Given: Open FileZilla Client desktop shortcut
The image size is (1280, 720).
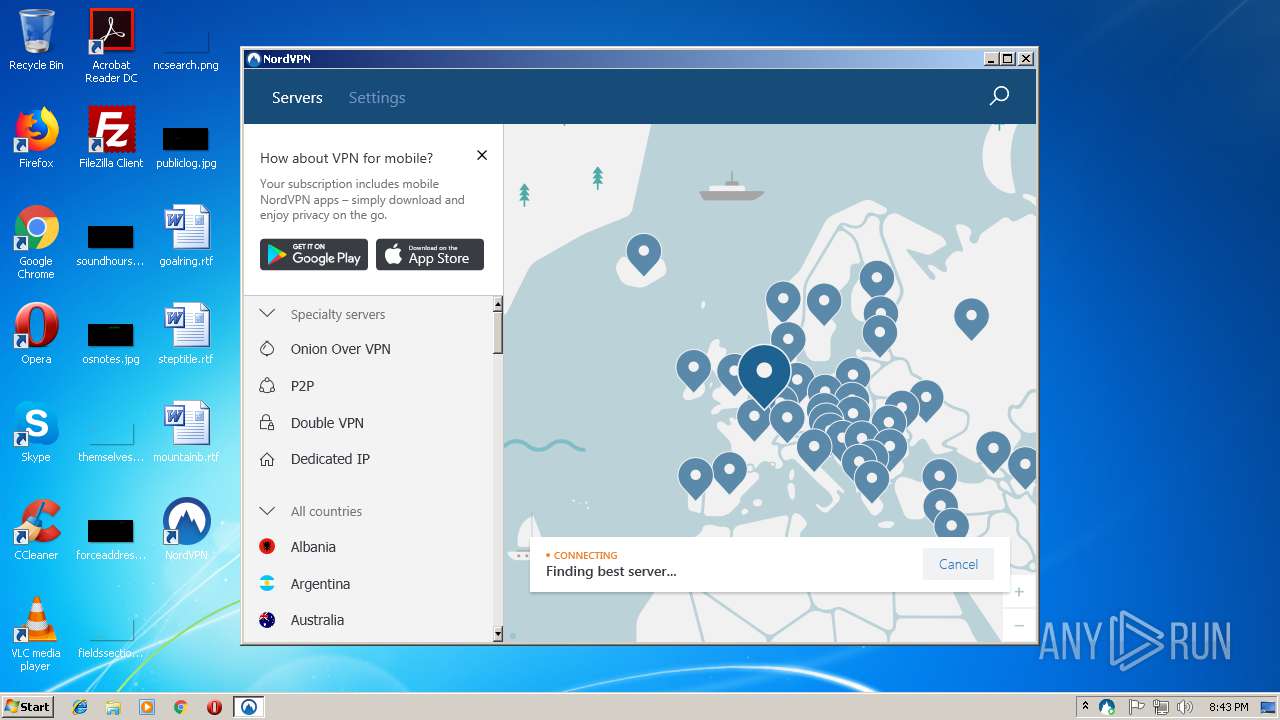Looking at the screenshot, I should pos(111,138).
